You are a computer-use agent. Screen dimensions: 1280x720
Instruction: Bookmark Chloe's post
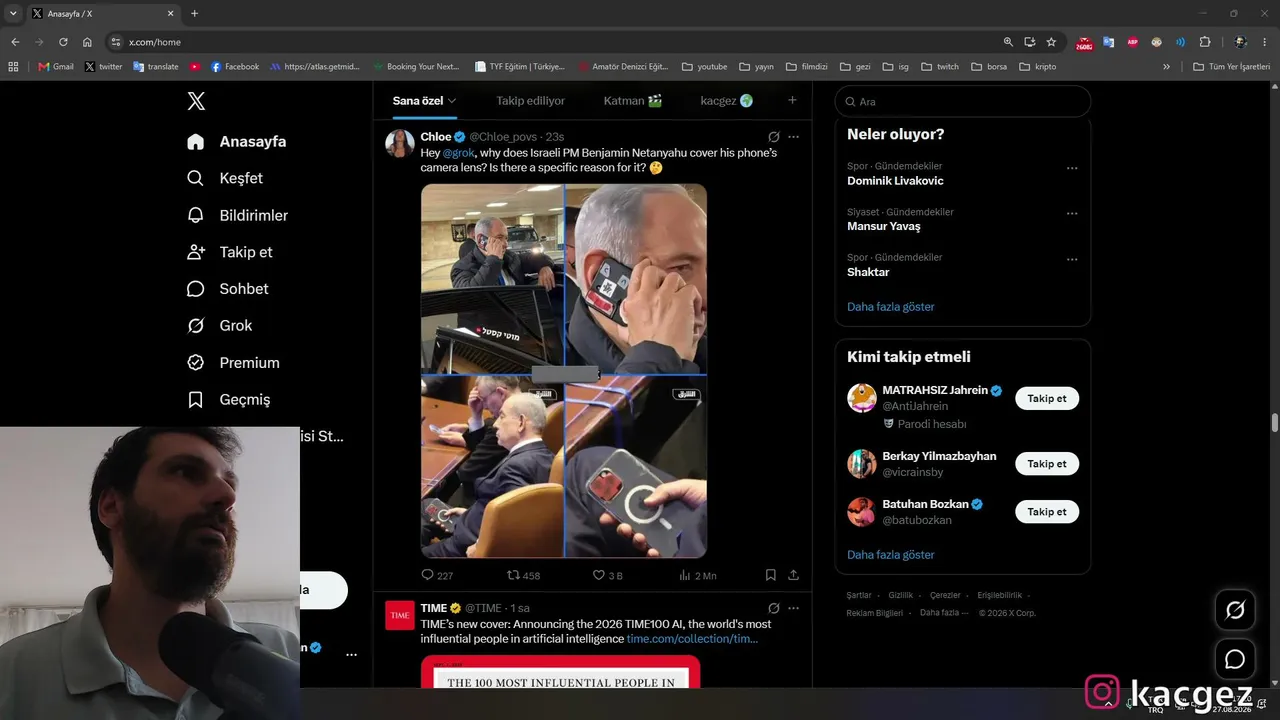(x=771, y=575)
